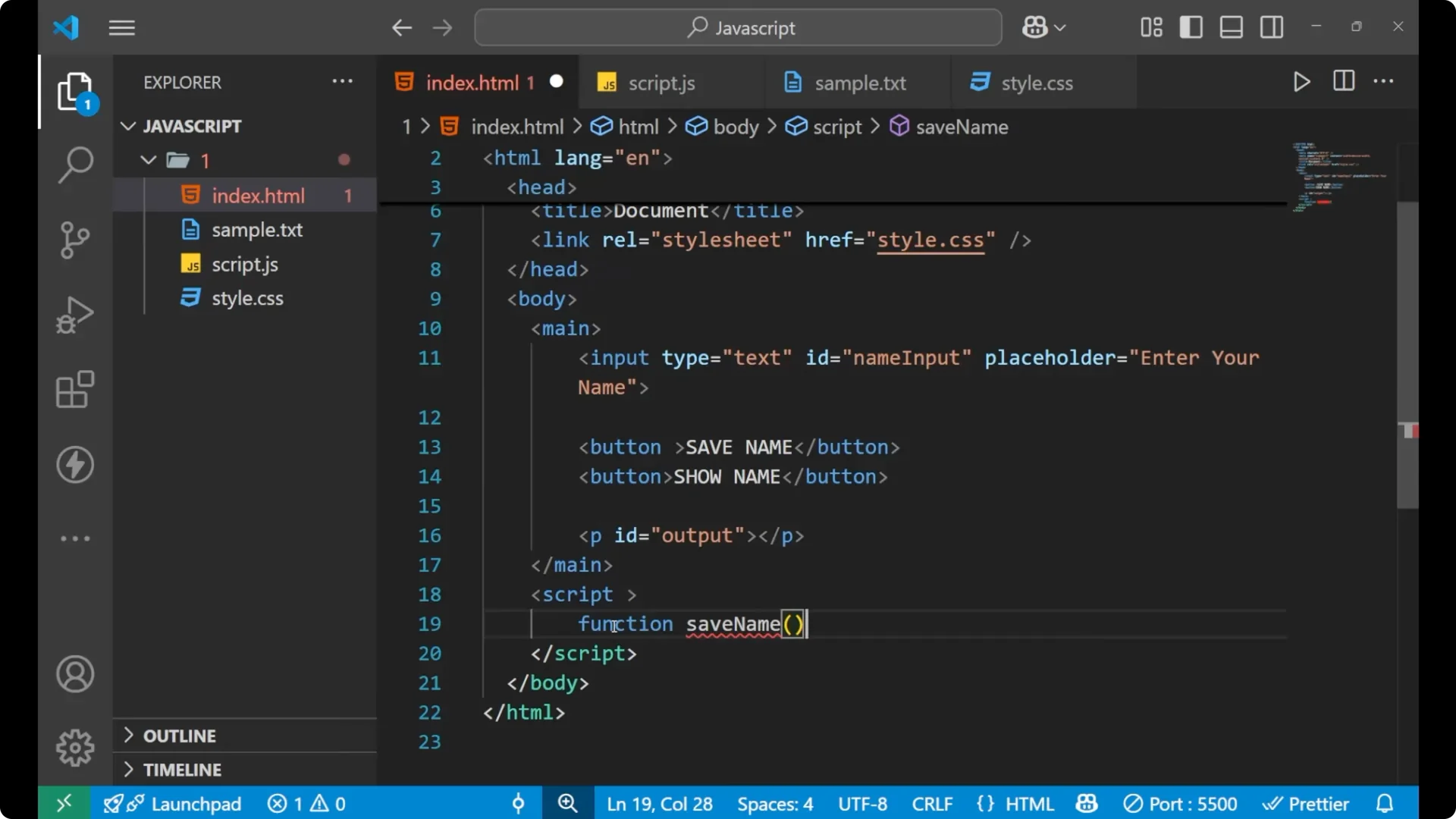
Task: Open the Source Control view
Action: 74,240
